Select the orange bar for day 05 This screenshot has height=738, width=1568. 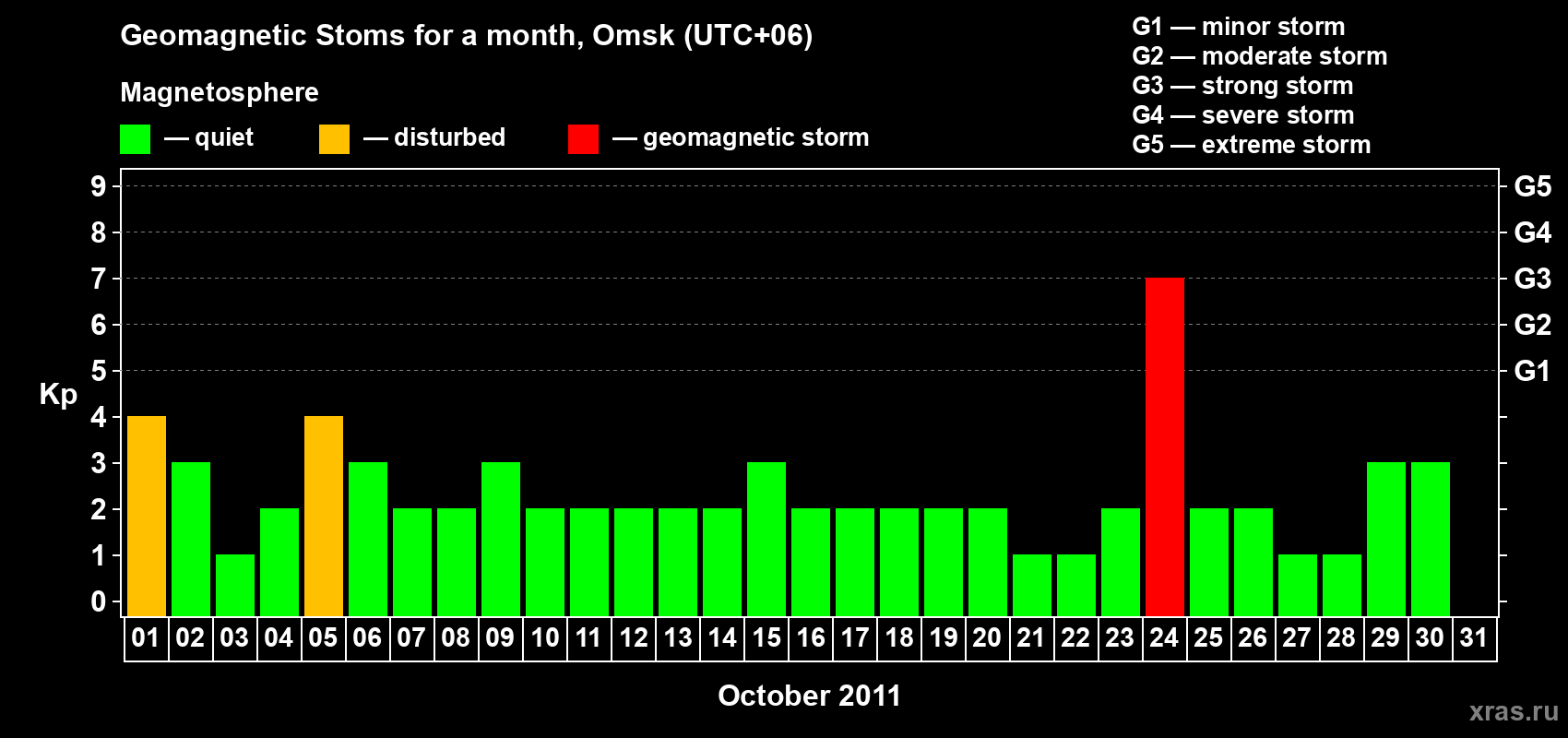click(x=324, y=516)
